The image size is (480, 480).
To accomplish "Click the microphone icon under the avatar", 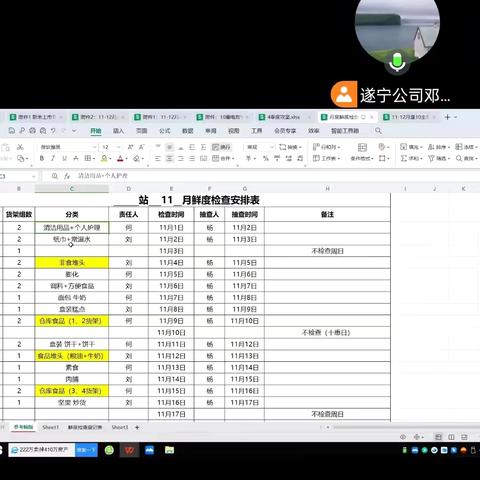I will click(x=397, y=63).
